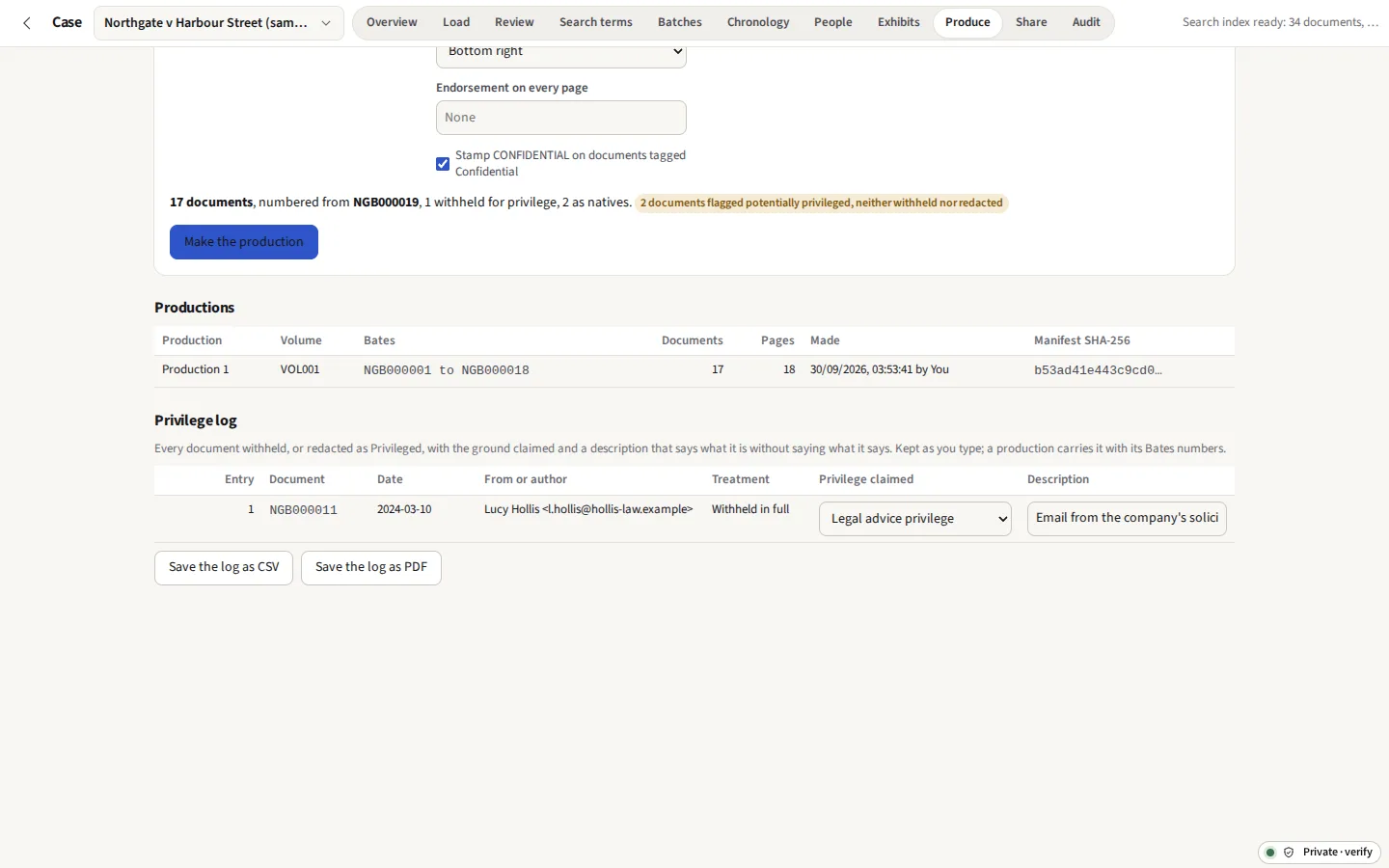This screenshot has height=868, width=1389.
Task: Expand the Bottom right position dropdown
Action: pyautogui.click(x=561, y=52)
